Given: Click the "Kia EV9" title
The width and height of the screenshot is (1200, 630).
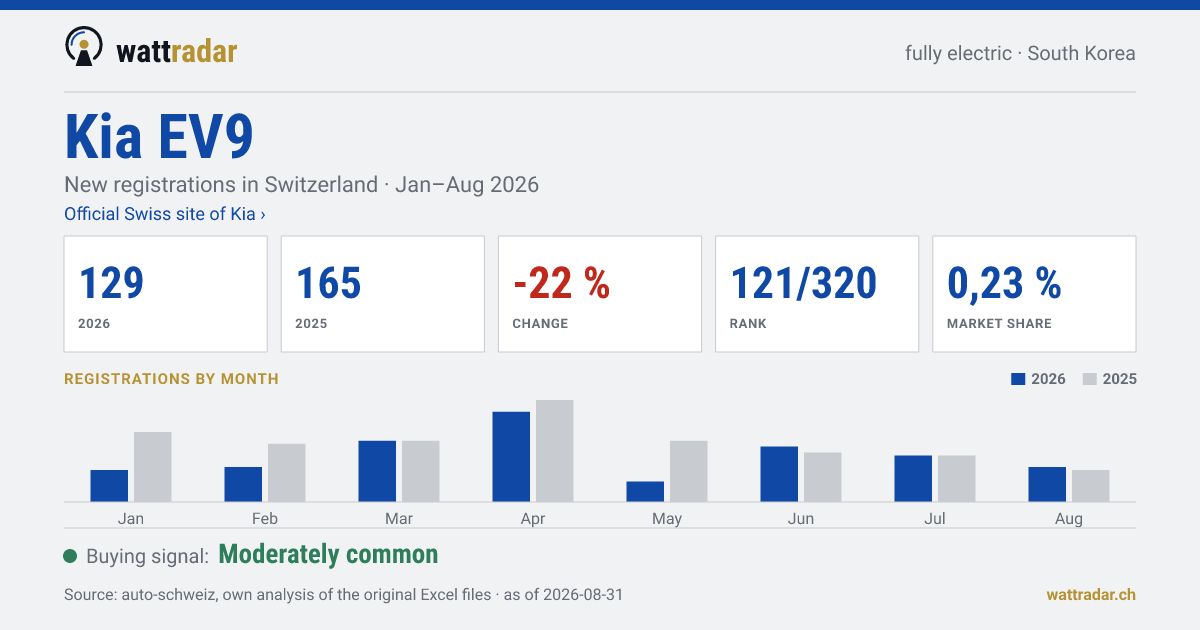Looking at the screenshot, I should 159,137.
